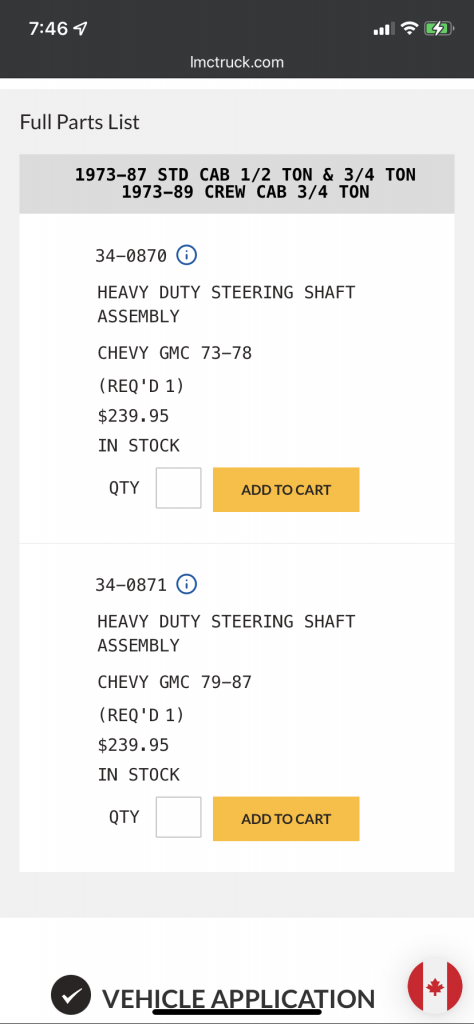
Task: Tap the Wi-Fi status icon
Action: (409, 29)
